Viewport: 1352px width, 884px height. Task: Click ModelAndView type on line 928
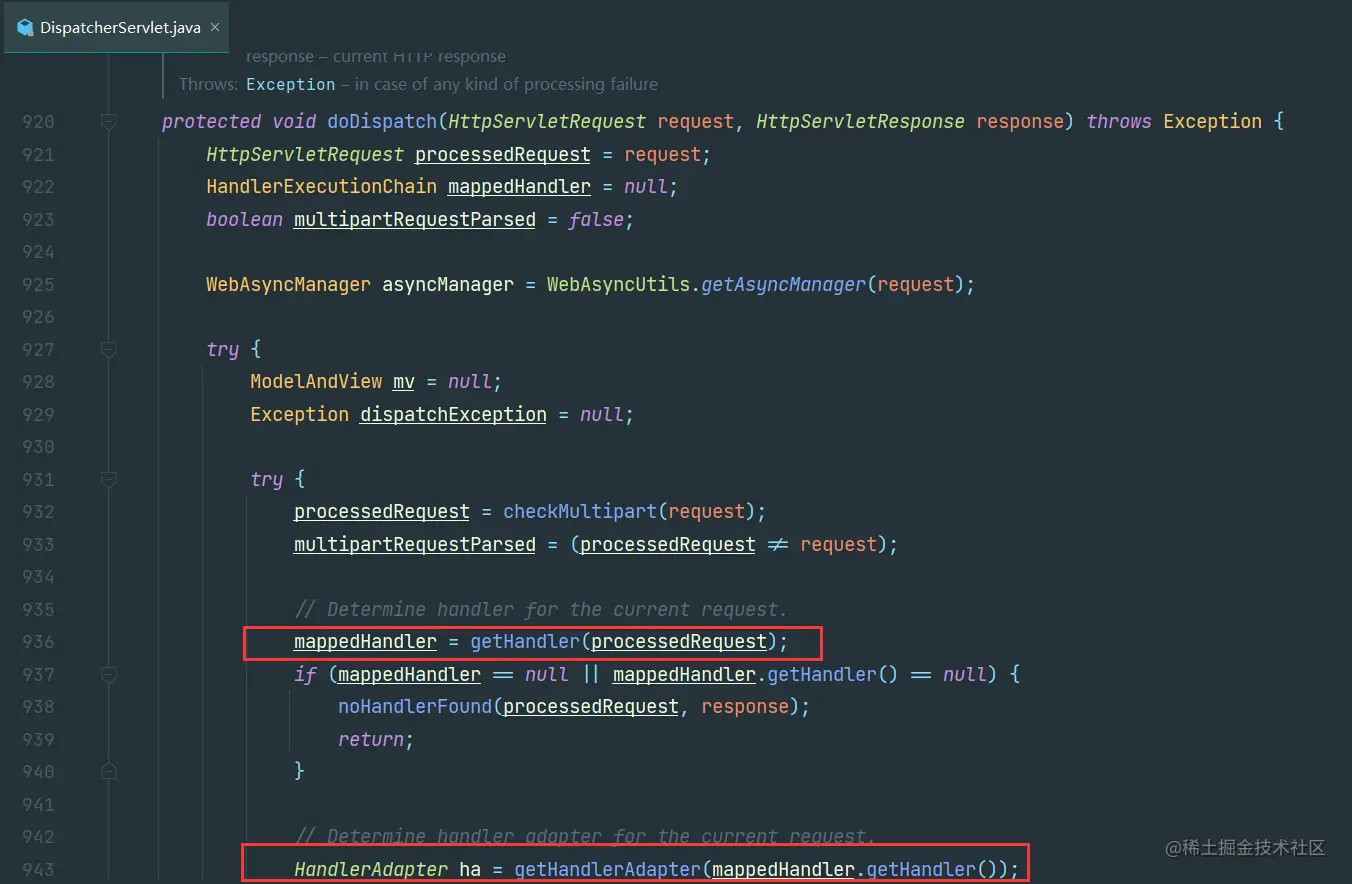pos(316,382)
